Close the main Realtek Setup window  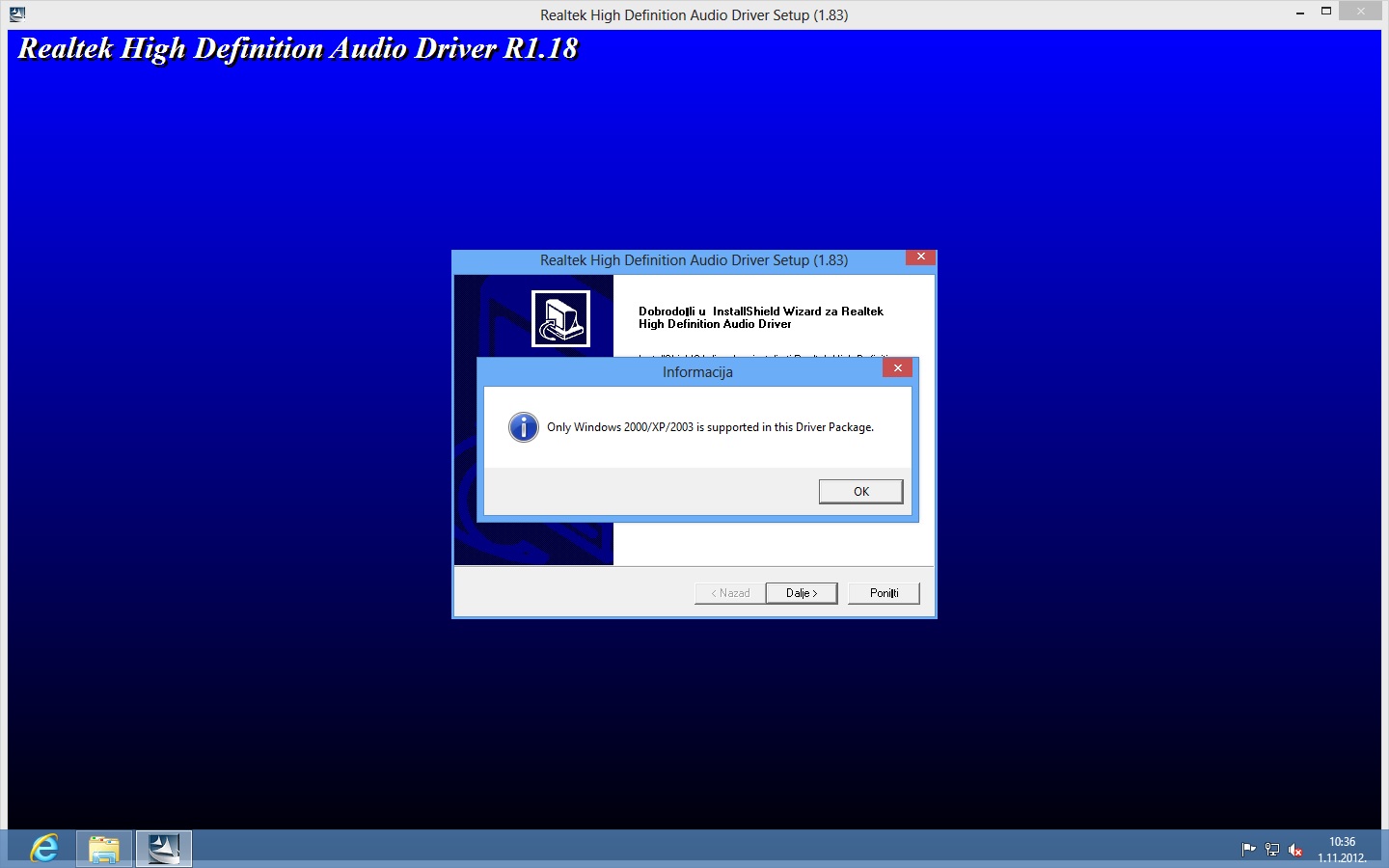(1361, 12)
